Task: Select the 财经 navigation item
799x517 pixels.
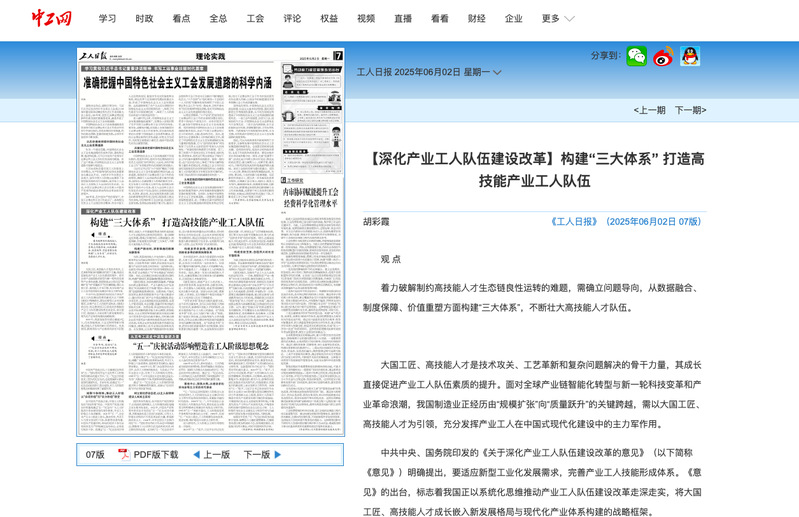Action: pyautogui.click(x=476, y=18)
